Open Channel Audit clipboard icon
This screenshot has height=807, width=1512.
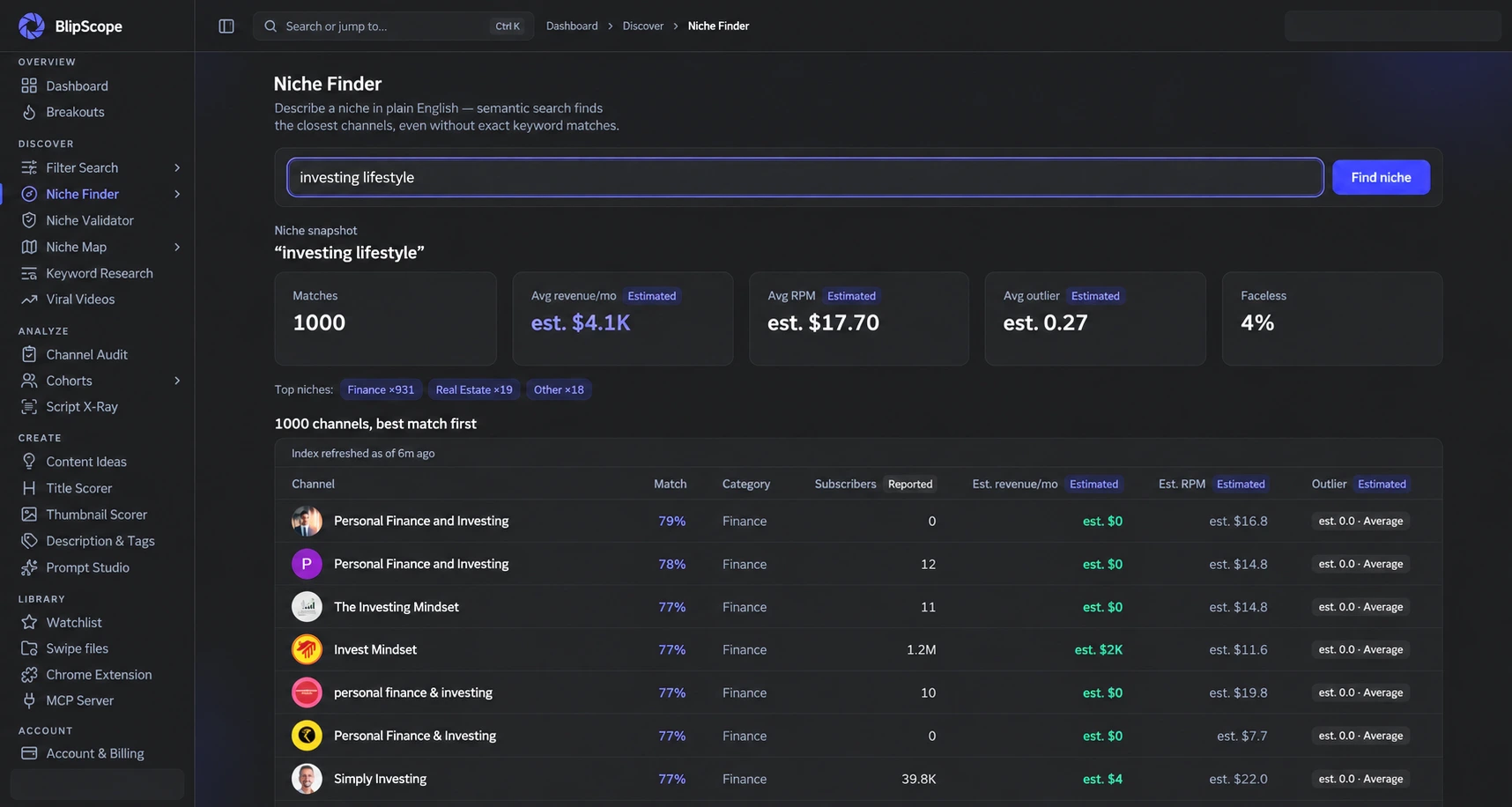(29, 354)
